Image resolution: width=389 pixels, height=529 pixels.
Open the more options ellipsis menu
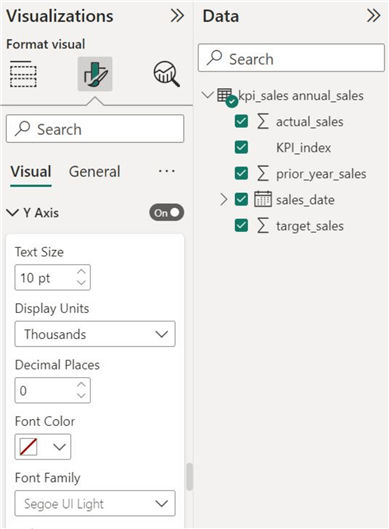point(167,171)
